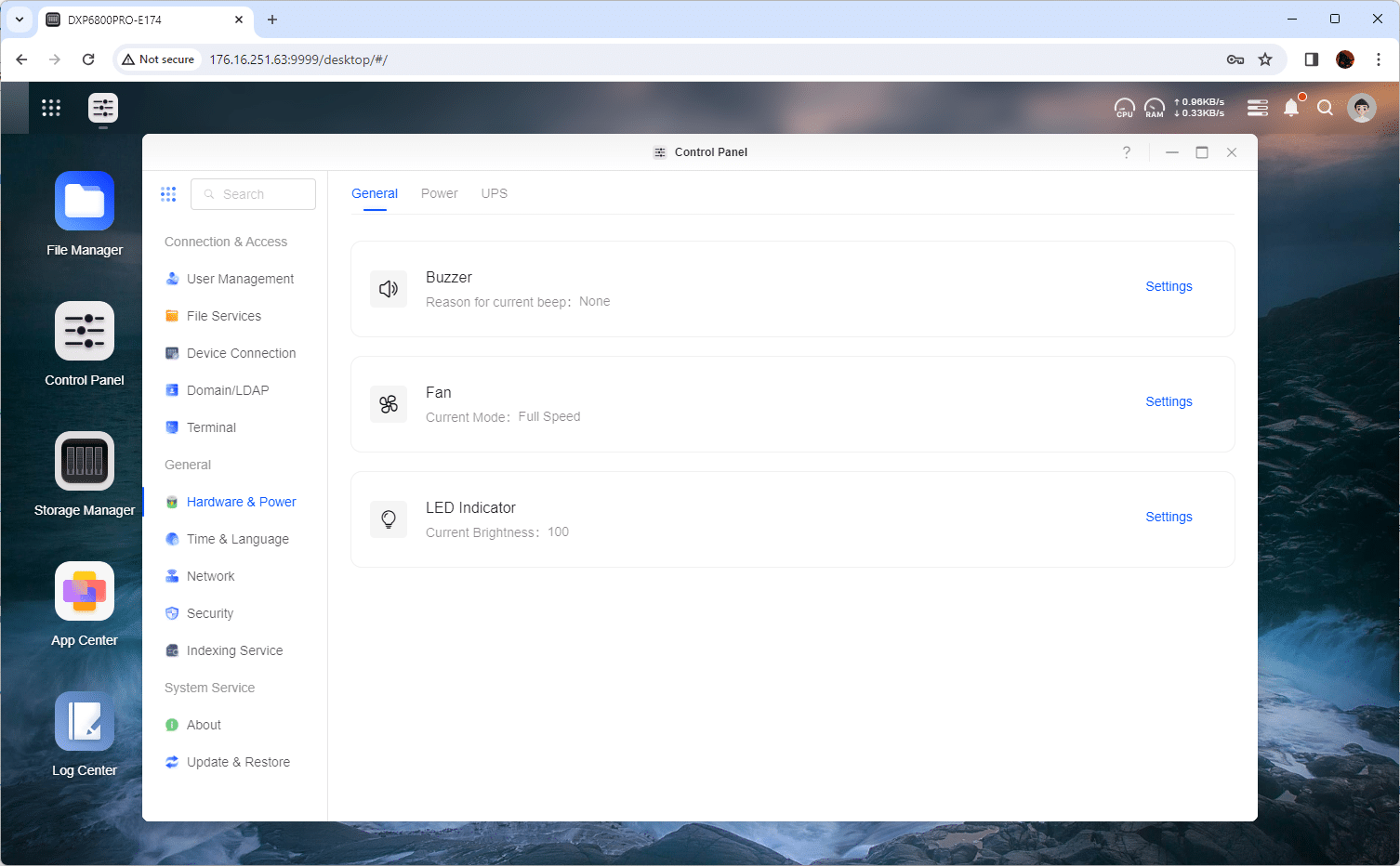Switch to the UPS tab
1400x866 pixels.
click(495, 193)
